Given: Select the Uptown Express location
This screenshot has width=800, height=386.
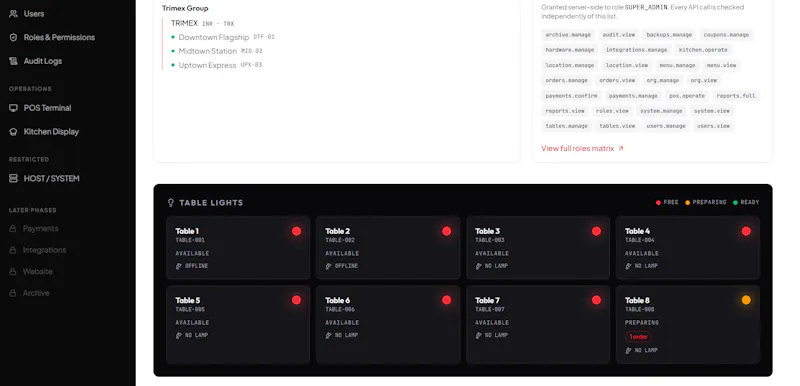Looking at the screenshot, I should (207, 65).
